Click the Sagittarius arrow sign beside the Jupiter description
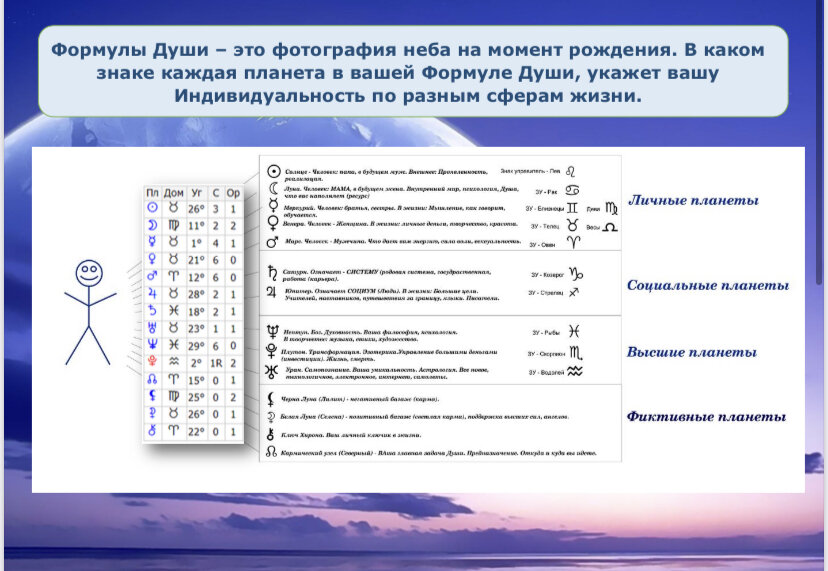This screenshot has width=828, height=571. pyautogui.click(x=574, y=292)
